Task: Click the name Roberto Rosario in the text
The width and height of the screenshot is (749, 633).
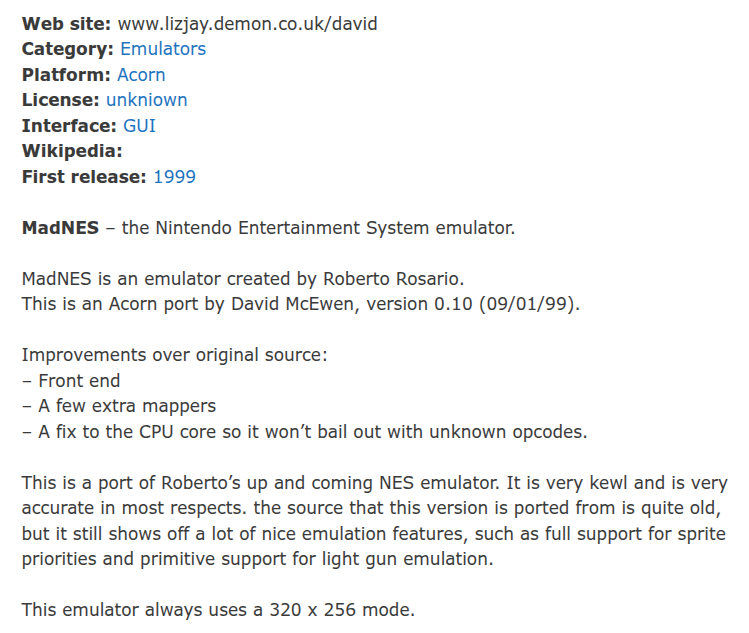Action: 391,279
